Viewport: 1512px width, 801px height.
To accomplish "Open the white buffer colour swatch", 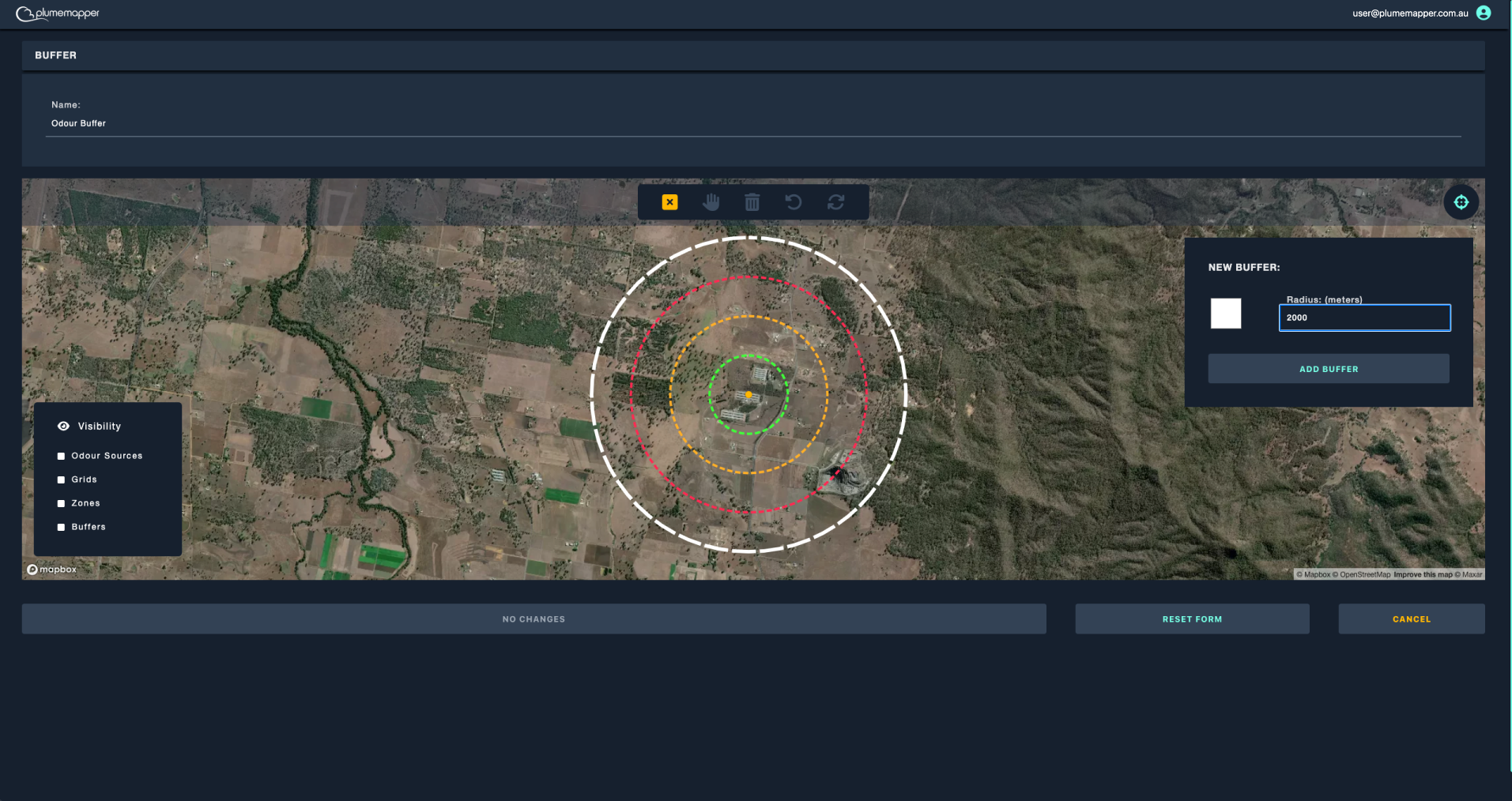I will 1226,314.
